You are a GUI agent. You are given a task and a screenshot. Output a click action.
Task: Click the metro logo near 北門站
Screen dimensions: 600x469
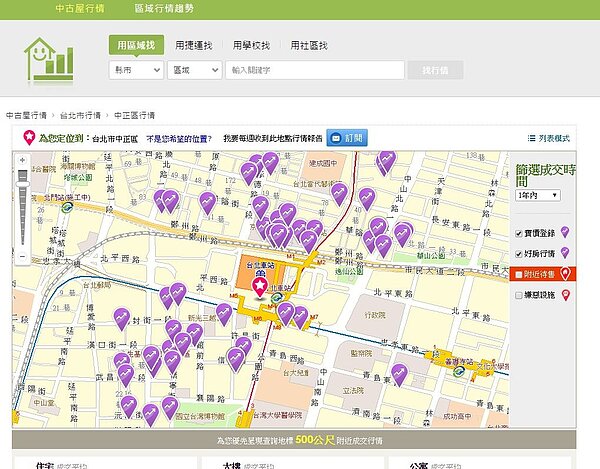click(x=68, y=207)
